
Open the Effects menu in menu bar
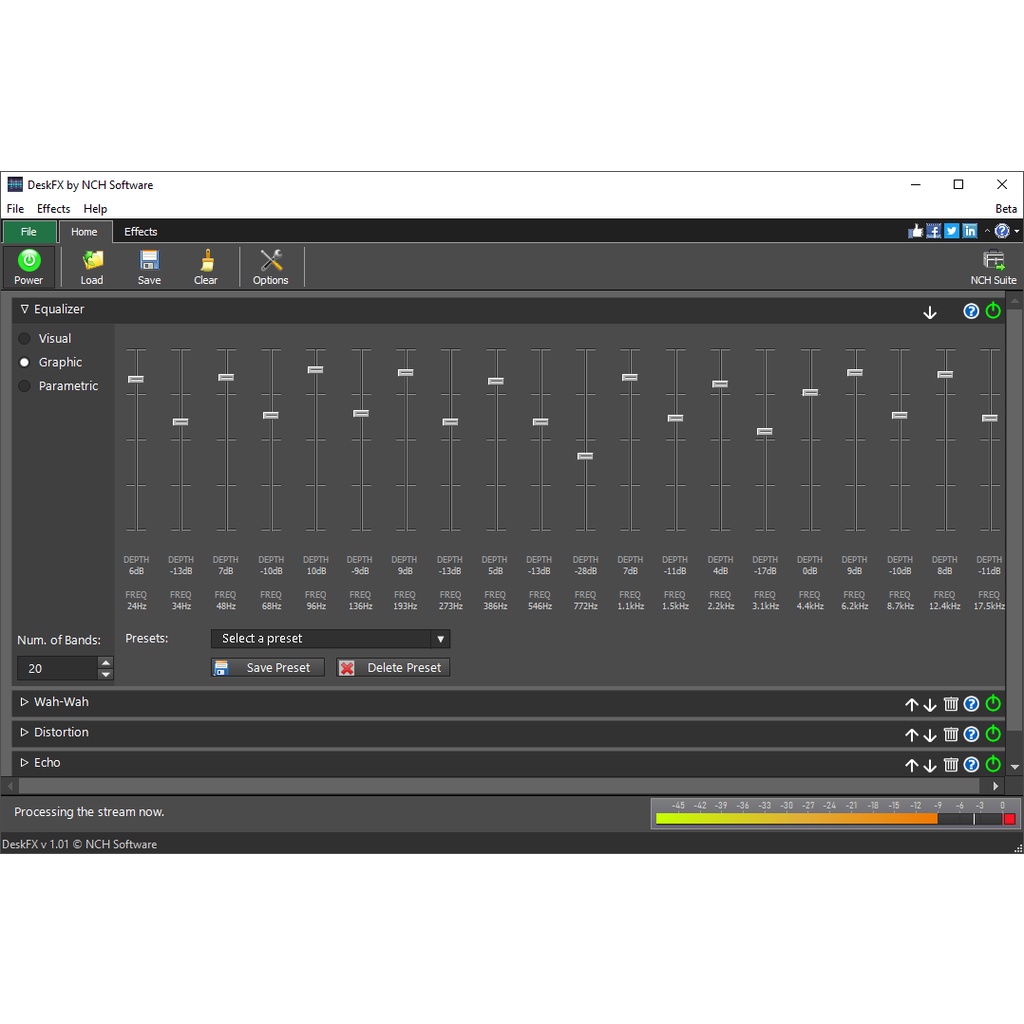[x=54, y=209]
